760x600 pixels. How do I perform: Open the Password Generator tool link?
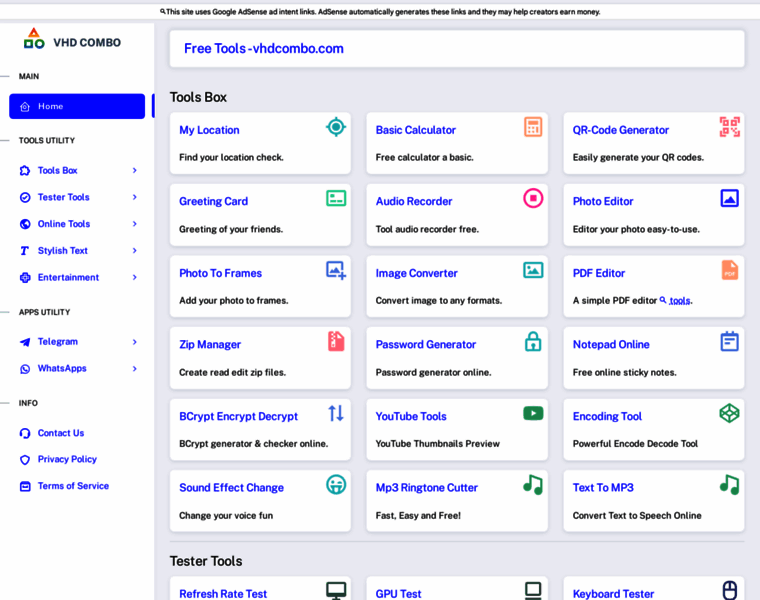tap(426, 344)
